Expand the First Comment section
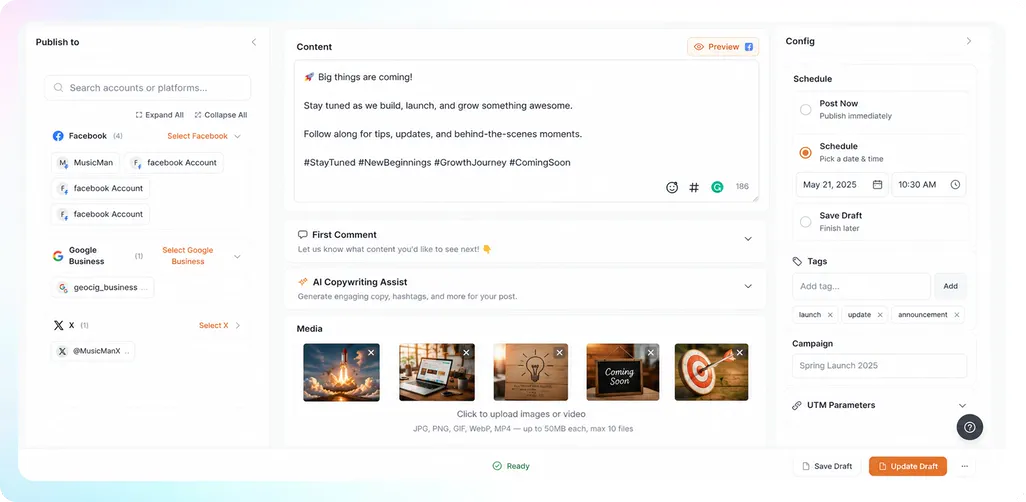 click(748, 239)
